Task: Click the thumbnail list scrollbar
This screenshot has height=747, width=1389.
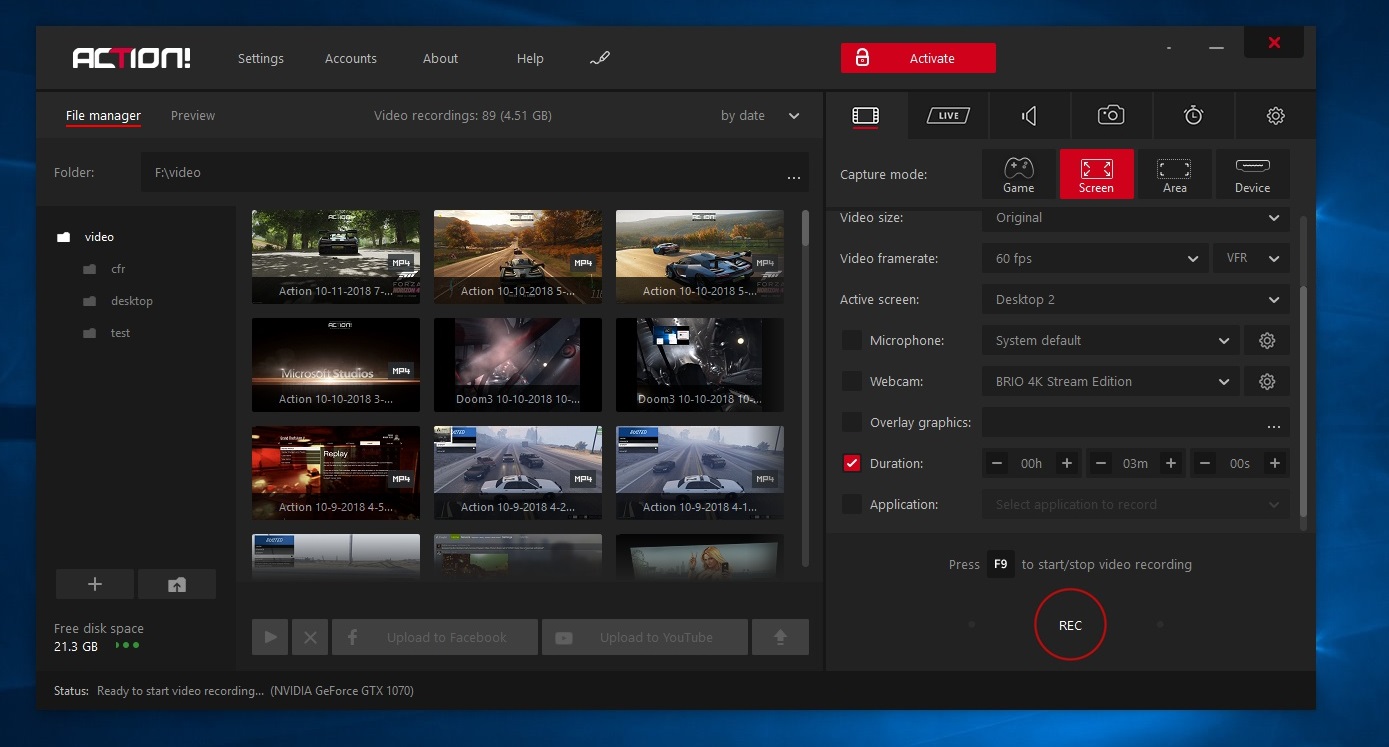Action: [805, 228]
